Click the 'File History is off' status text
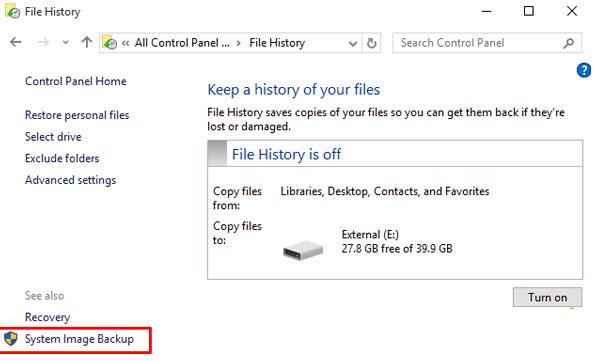The height and width of the screenshot is (361, 596). click(x=286, y=154)
